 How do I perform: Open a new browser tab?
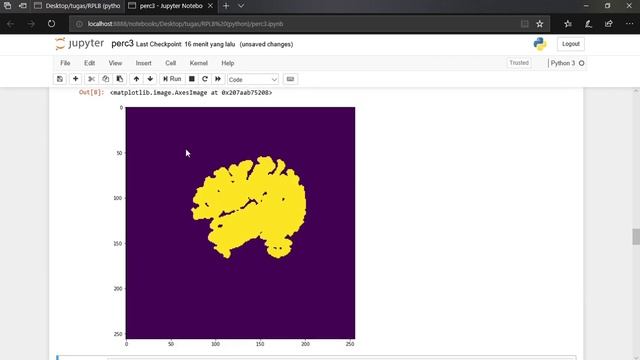226,6
